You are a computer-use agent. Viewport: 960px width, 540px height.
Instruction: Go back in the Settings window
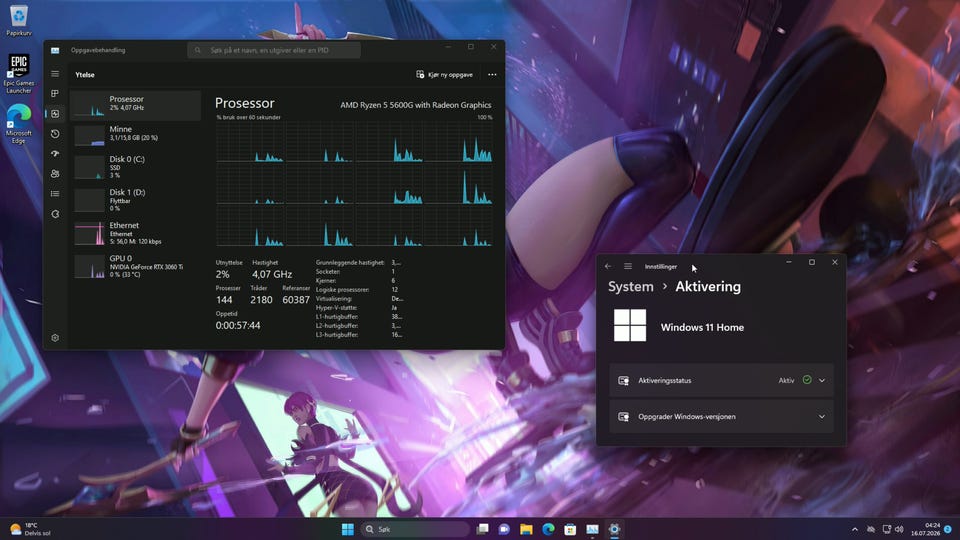608,266
